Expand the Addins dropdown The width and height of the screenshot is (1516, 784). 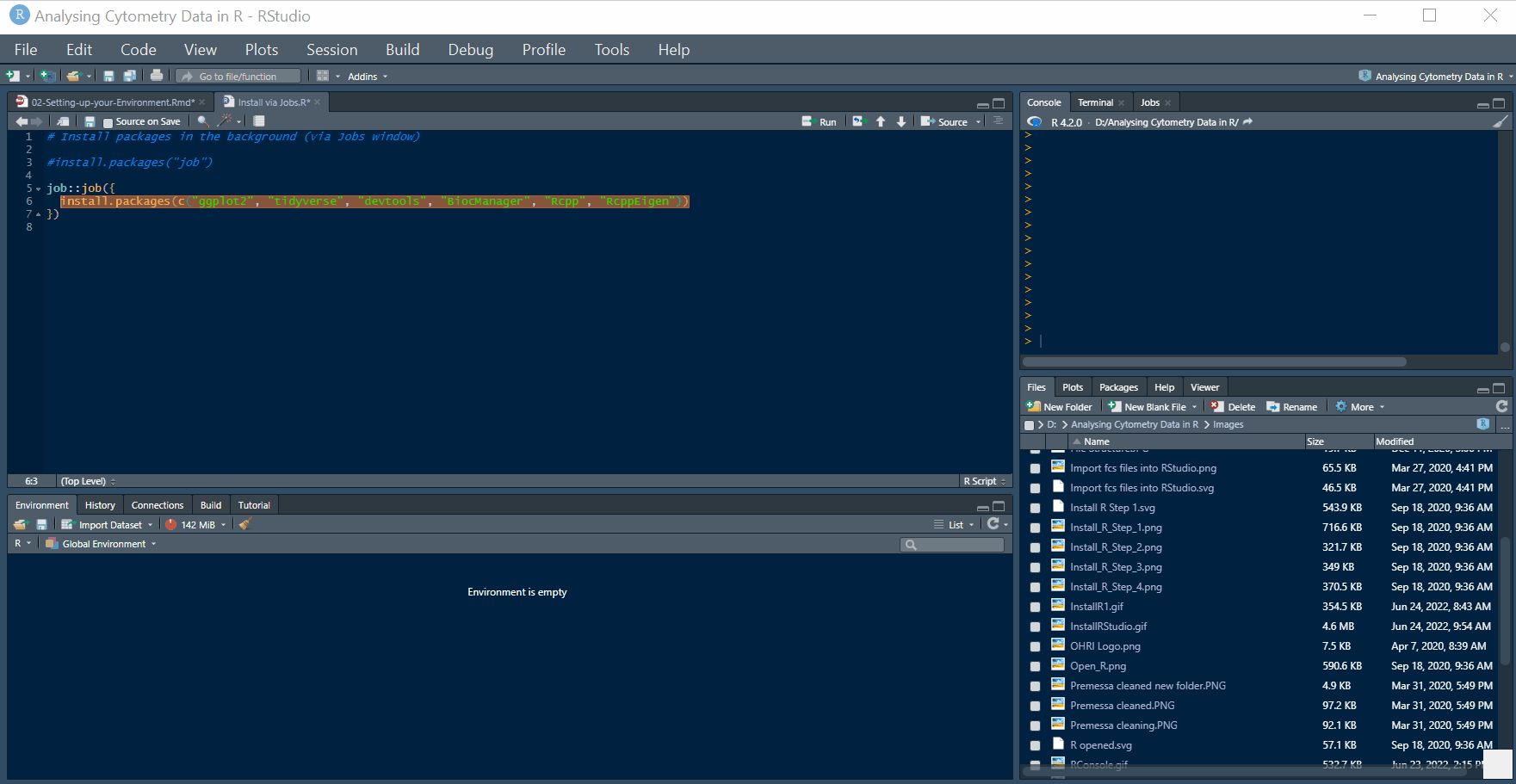click(x=368, y=77)
